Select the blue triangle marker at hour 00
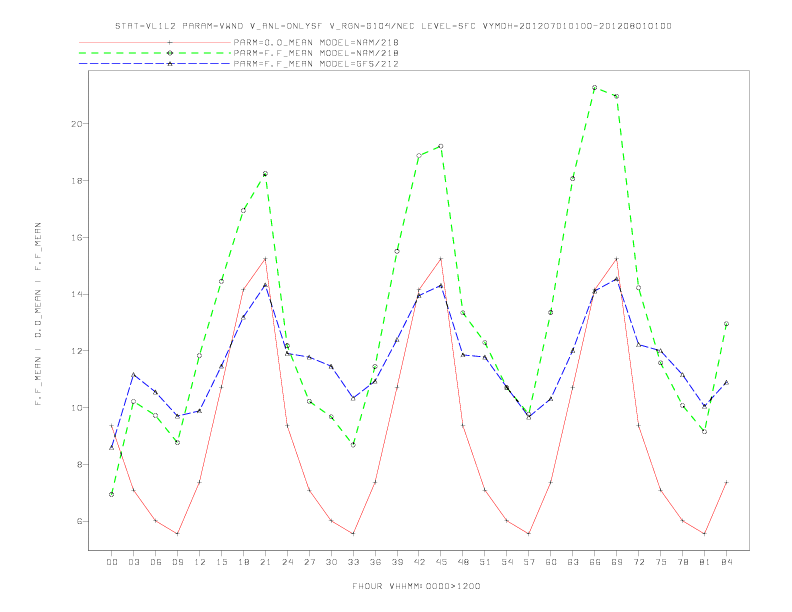 [x=112, y=447]
